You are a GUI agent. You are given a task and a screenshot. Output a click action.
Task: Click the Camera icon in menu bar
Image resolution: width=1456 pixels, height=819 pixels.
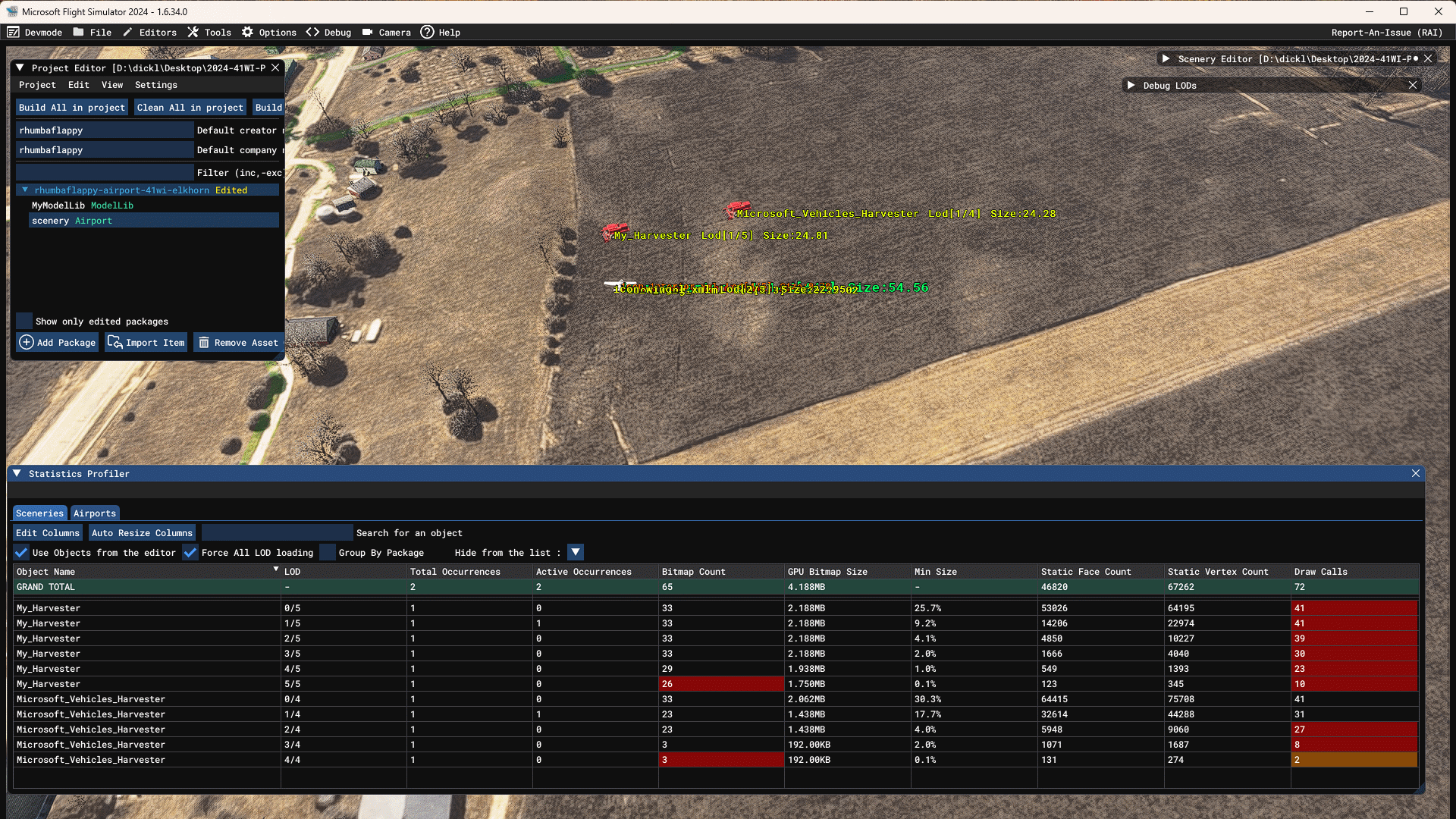point(367,32)
